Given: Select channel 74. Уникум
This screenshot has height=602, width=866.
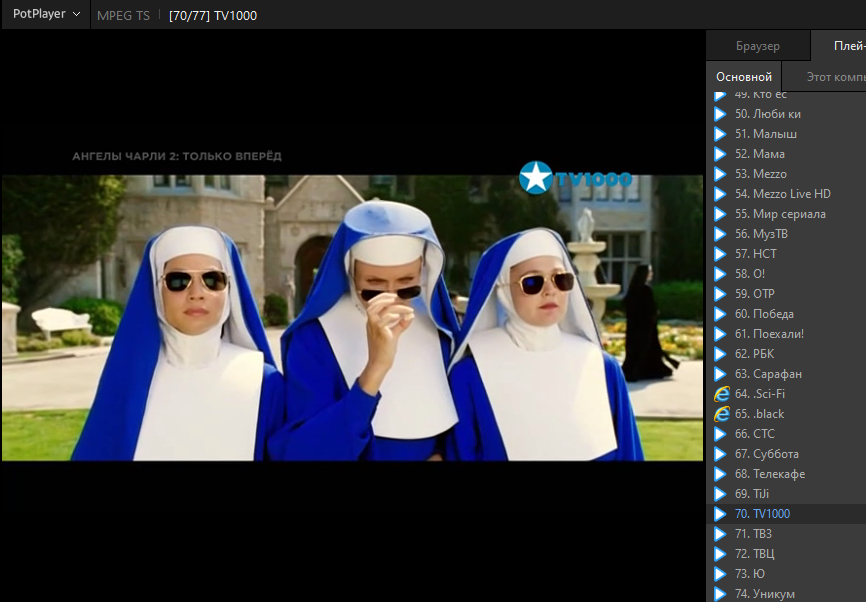Looking at the screenshot, I should [786, 593].
